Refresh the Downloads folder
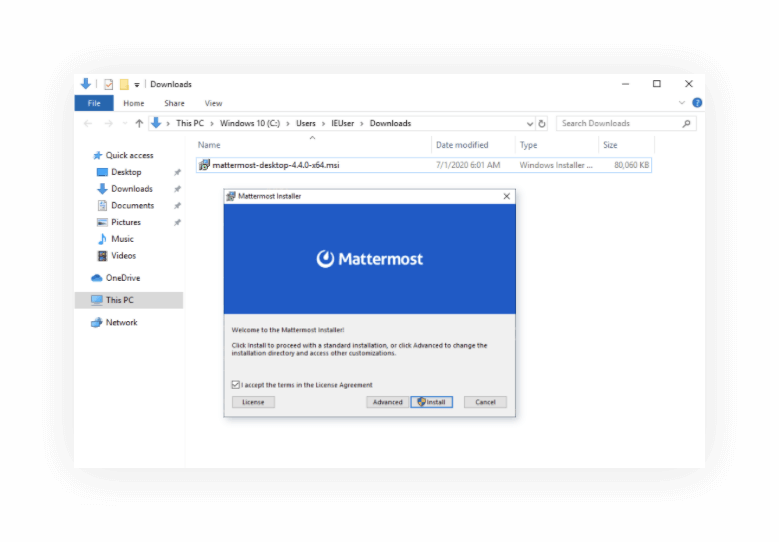The width and height of the screenshot is (779, 542). [x=542, y=124]
